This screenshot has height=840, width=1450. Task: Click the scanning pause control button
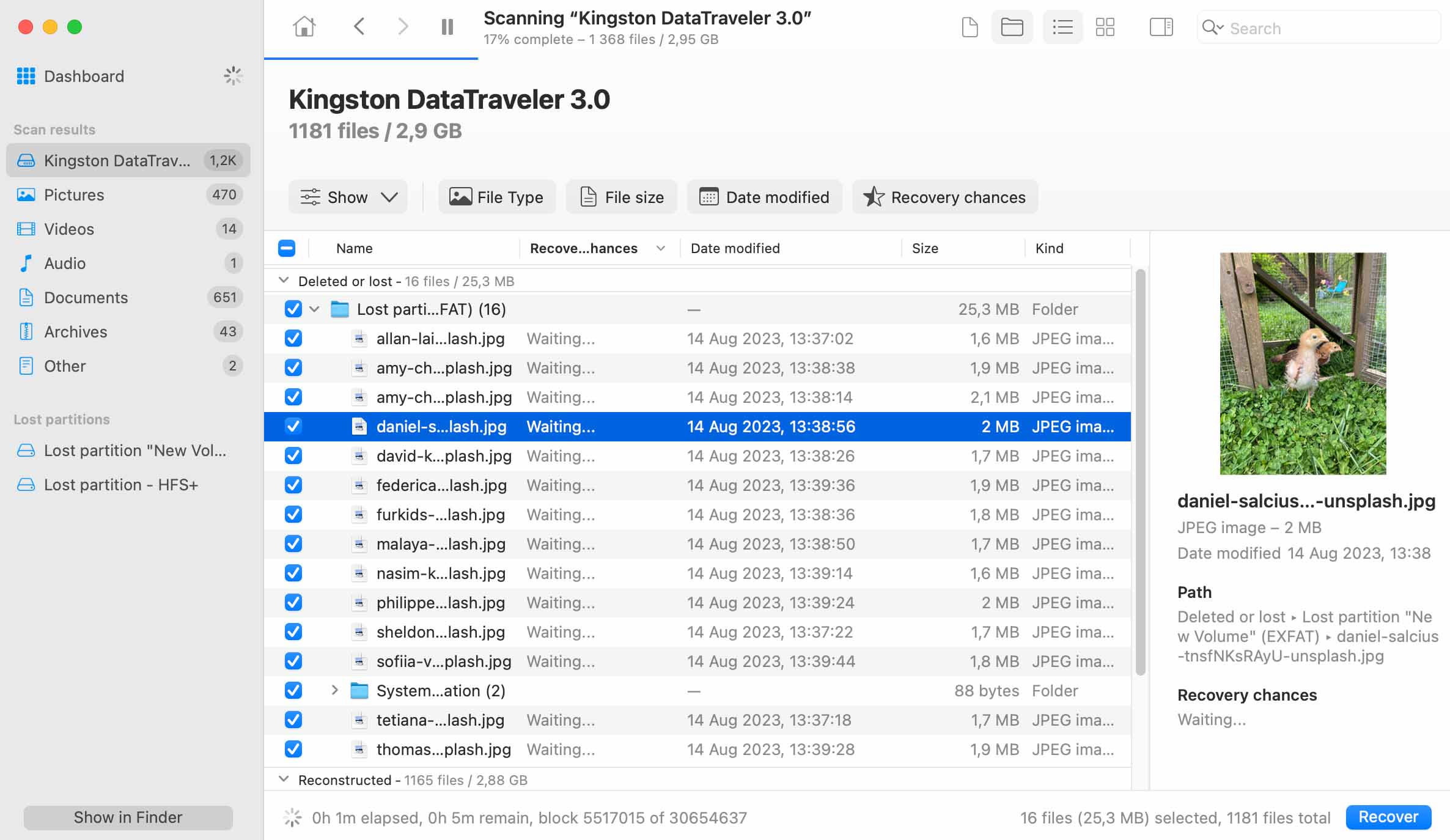(447, 27)
